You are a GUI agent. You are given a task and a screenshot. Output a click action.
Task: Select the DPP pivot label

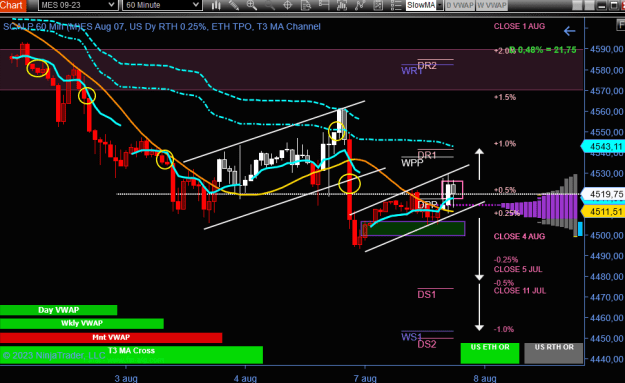point(428,205)
